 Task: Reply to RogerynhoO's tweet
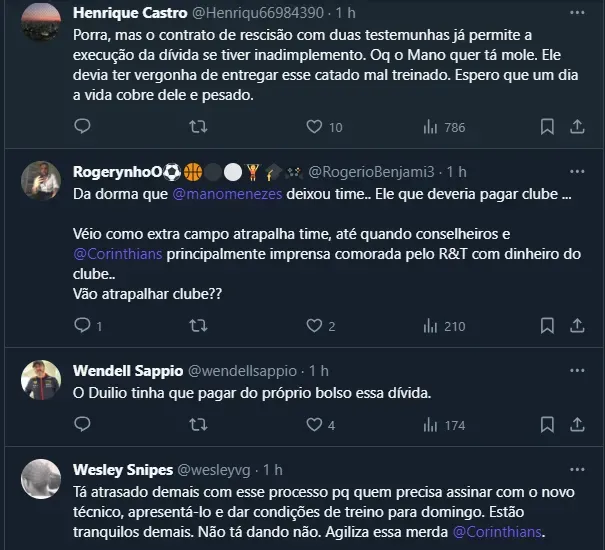(83, 325)
